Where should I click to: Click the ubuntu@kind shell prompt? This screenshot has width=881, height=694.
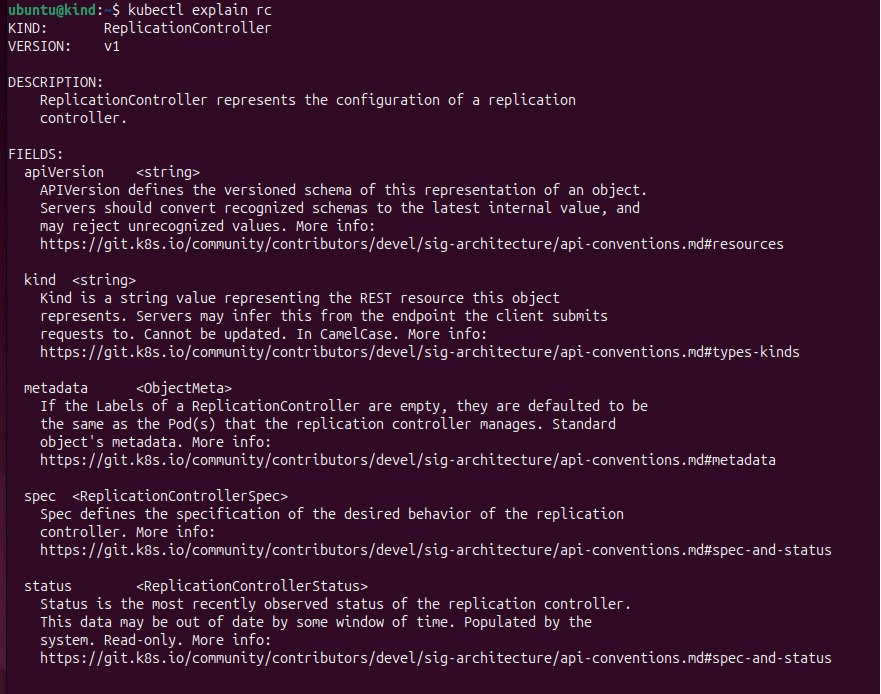(x=52, y=10)
